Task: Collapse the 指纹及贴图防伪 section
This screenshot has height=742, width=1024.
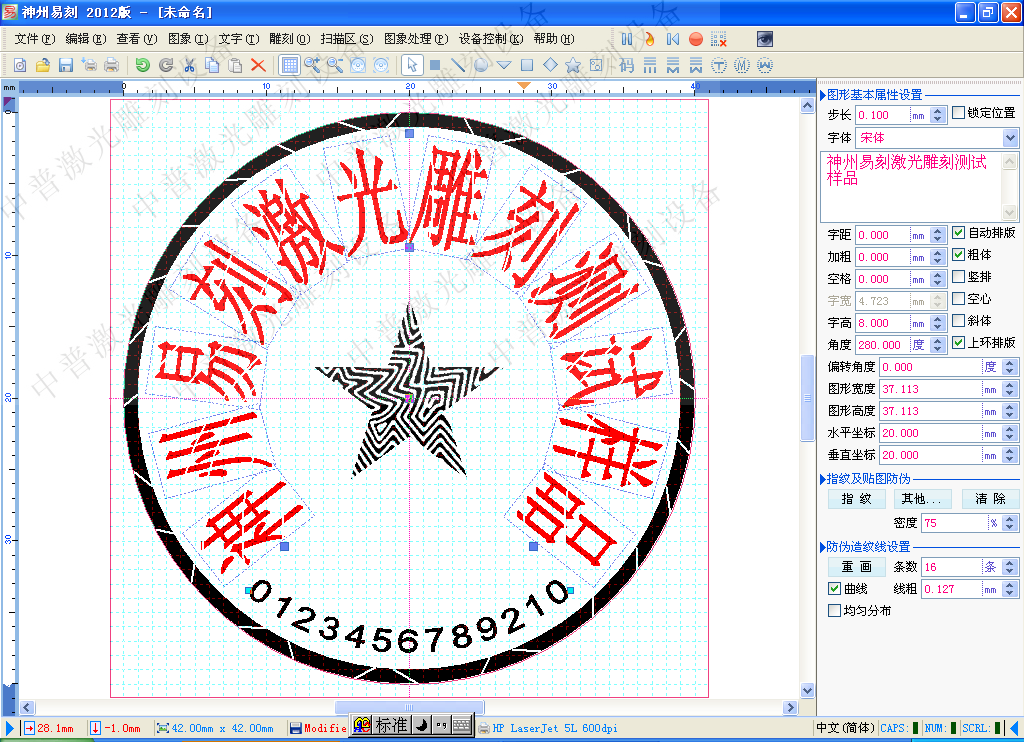Action: click(x=823, y=479)
